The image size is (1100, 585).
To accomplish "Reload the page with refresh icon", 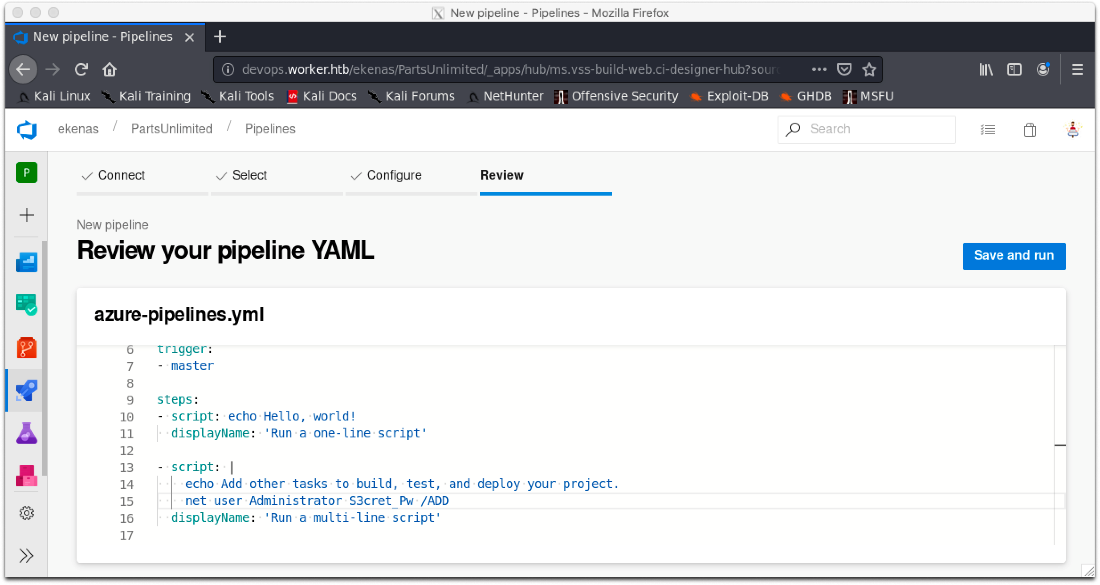I will (81, 69).
